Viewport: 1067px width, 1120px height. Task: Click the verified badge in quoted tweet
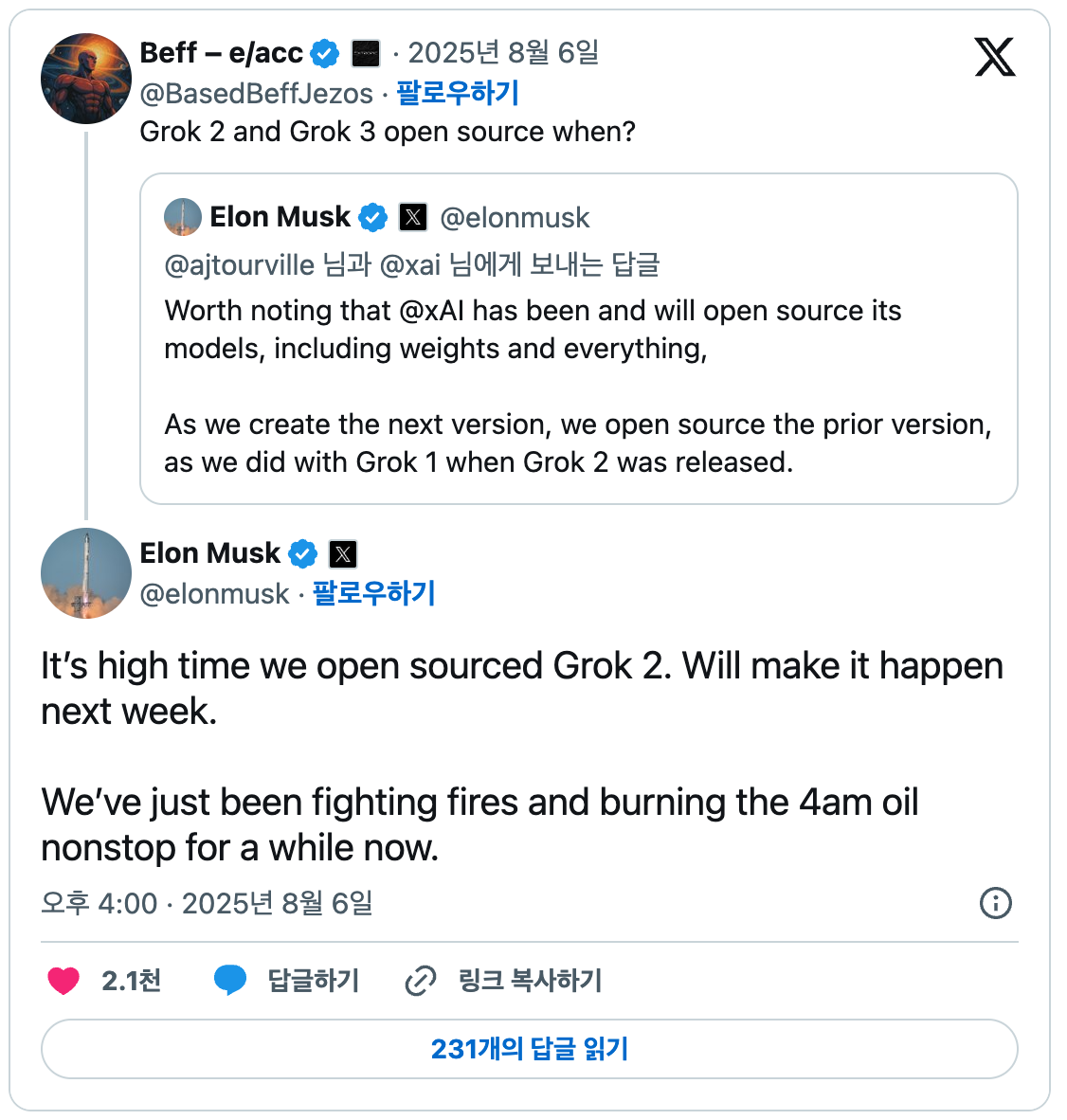click(373, 218)
